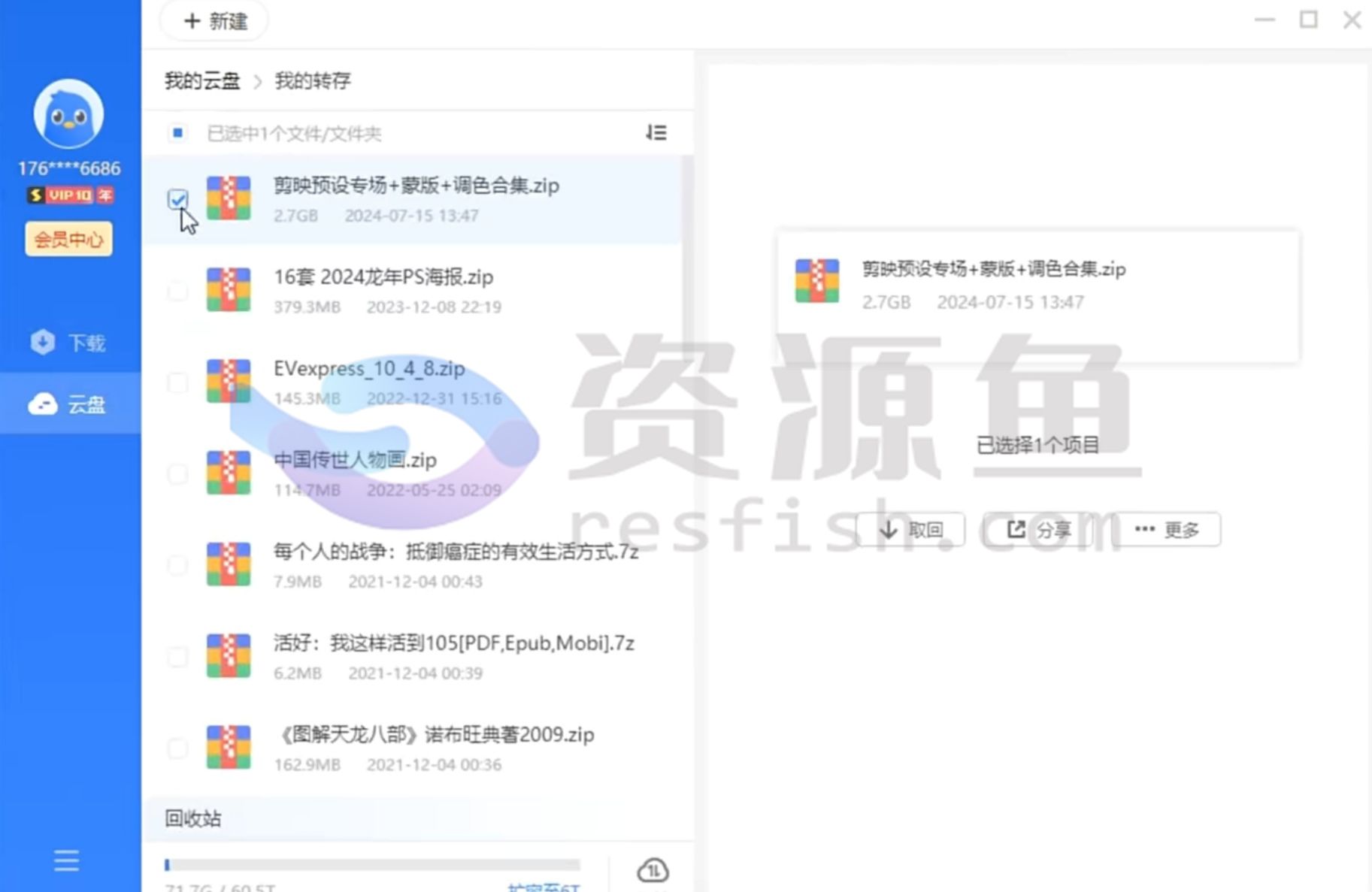
Task: Go to 我的云盘 breadcrumb
Action: pyautogui.click(x=202, y=80)
